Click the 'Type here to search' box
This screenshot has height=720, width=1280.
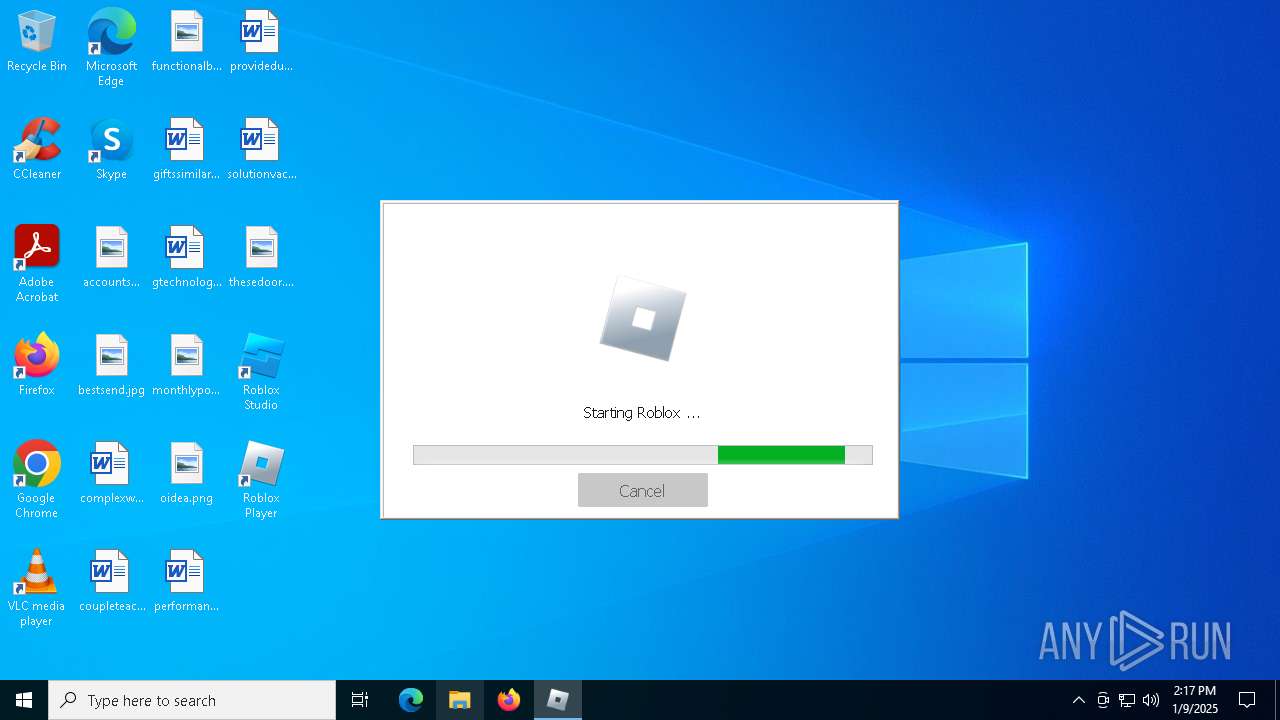point(192,700)
